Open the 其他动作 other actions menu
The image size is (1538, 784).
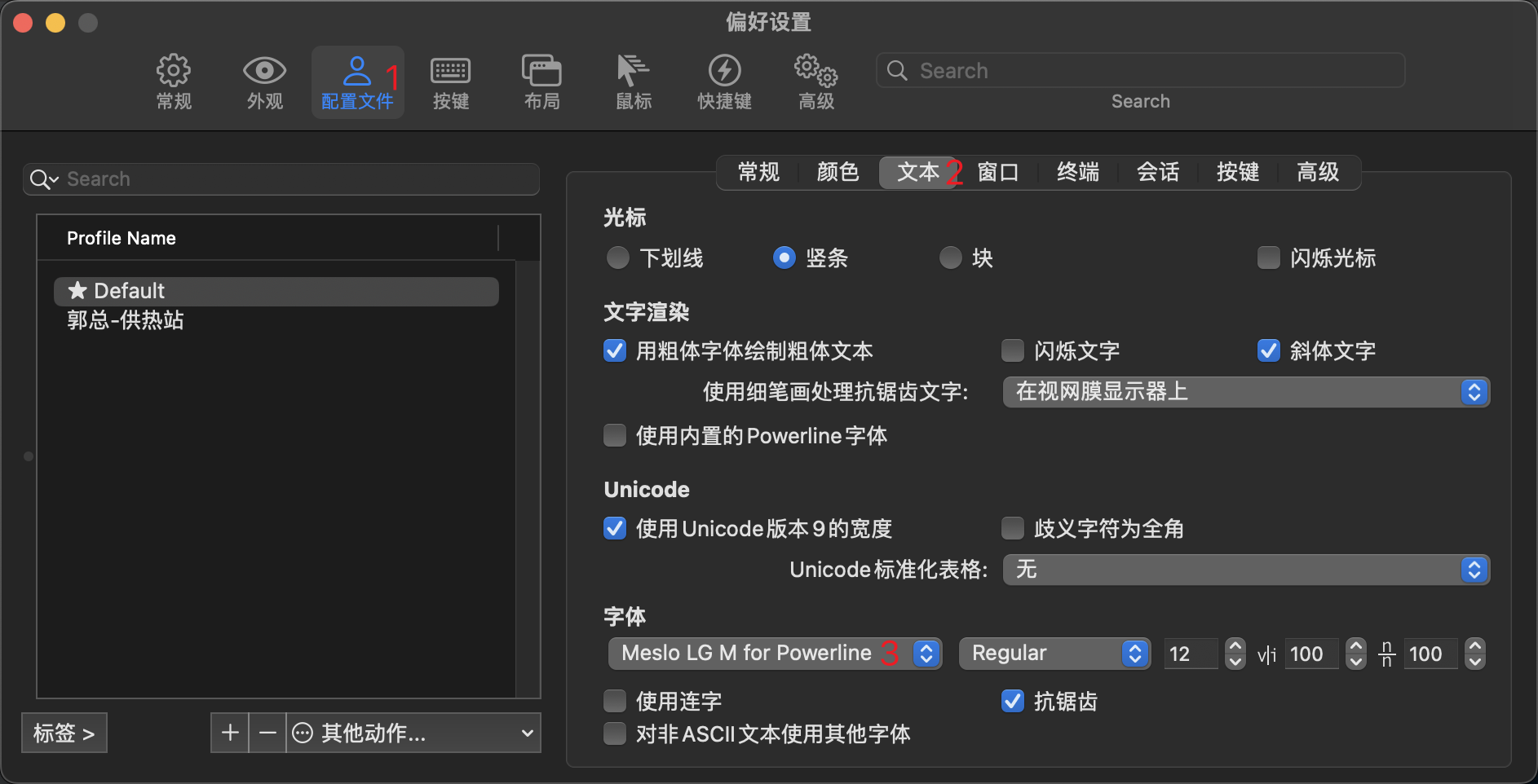click(x=413, y=733)
